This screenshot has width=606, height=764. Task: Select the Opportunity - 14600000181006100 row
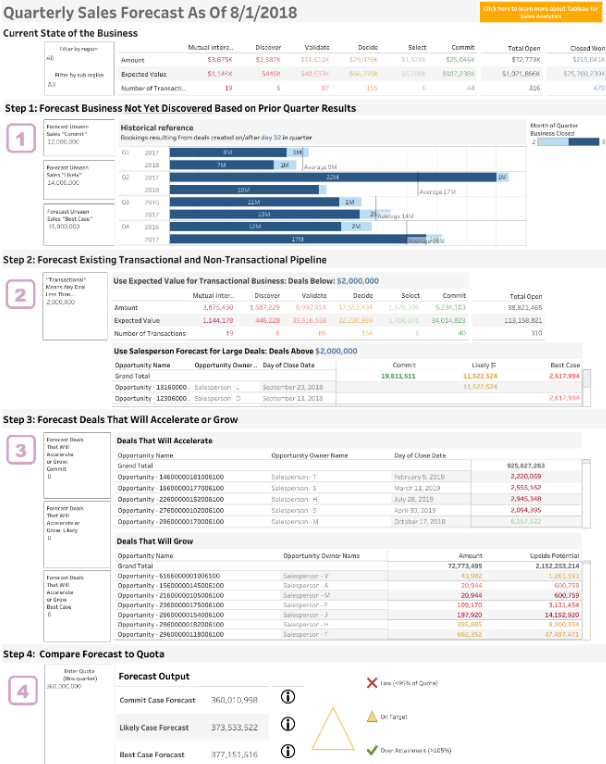pos(349,477)
